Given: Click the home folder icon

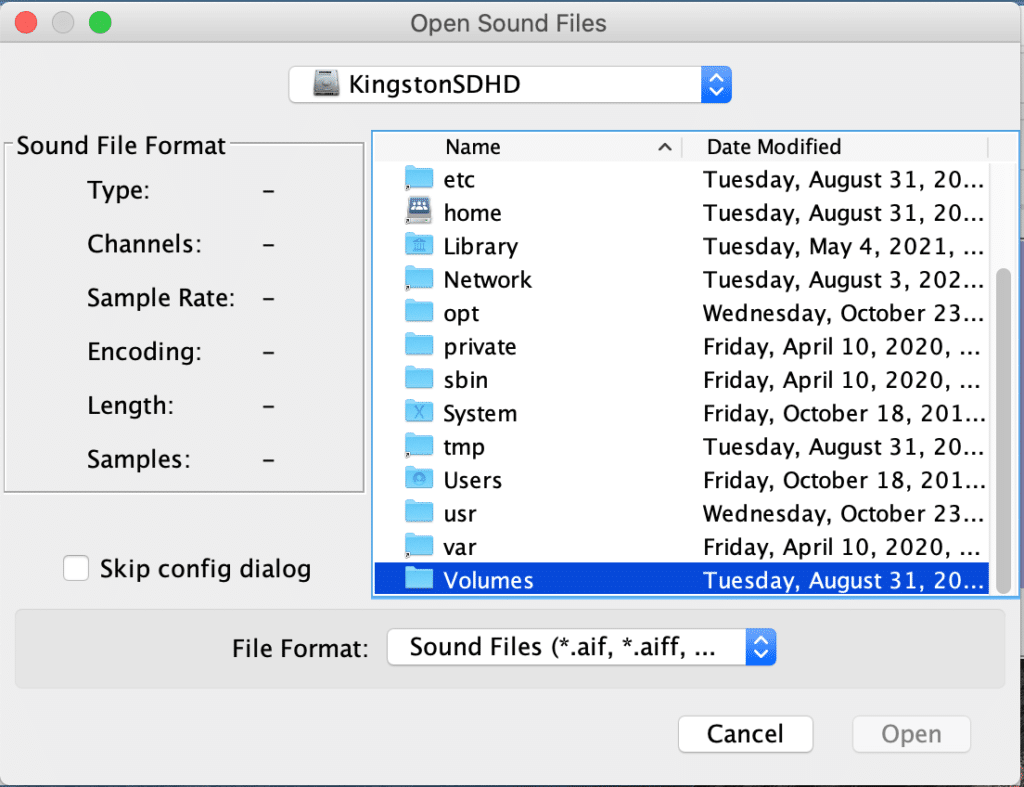Looking at the screenshot, I should click(418, 212).
